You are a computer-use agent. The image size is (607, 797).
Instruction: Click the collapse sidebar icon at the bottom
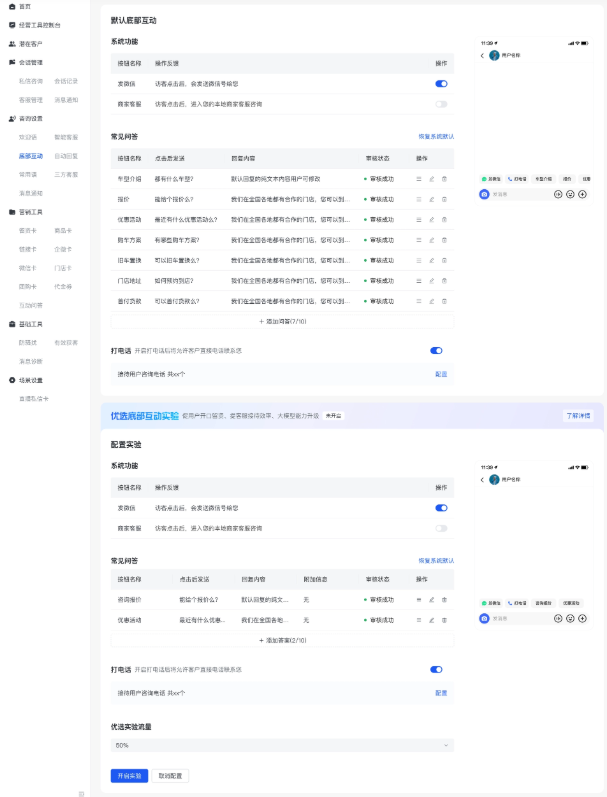(81, 793)
